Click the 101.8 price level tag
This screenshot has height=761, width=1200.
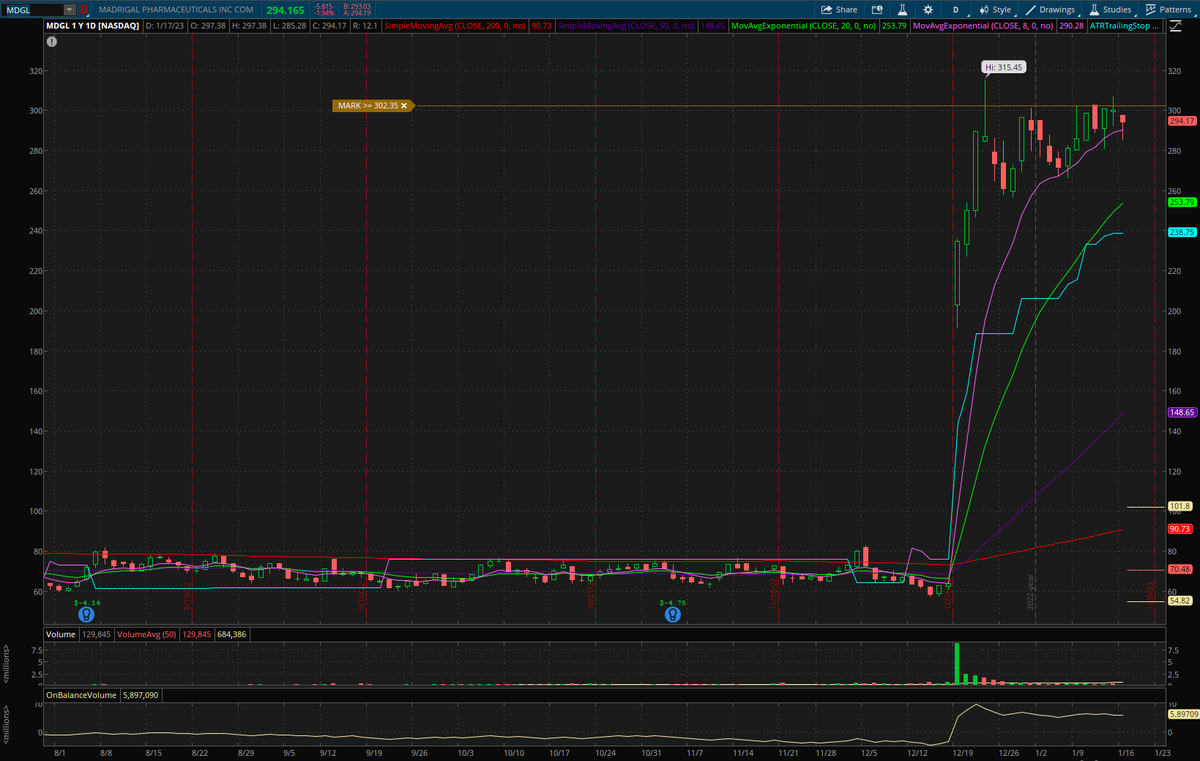pos(1180,507)
